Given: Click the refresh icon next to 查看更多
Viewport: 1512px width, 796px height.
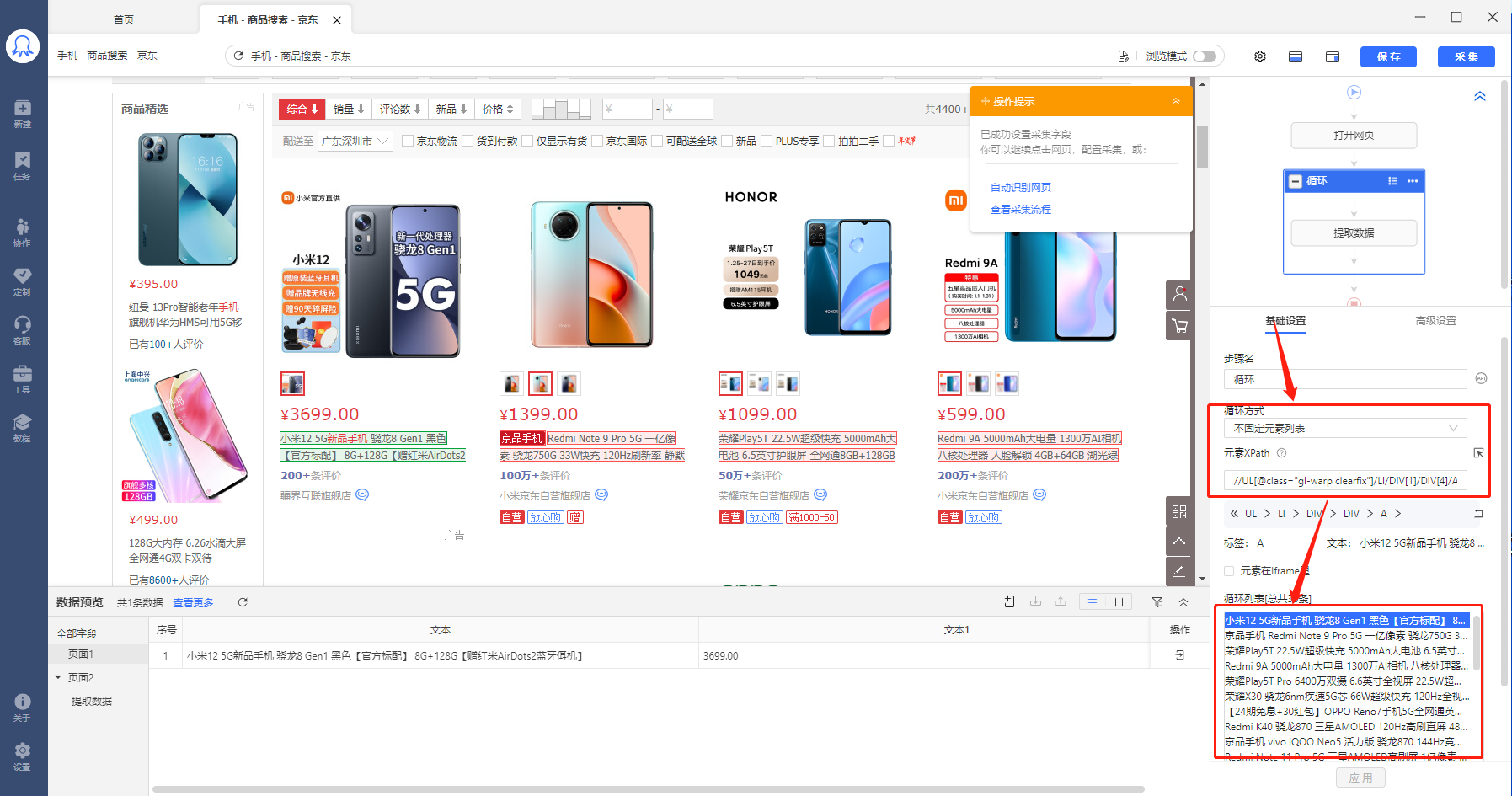Looking at the screenshot, I should (243, 602).
